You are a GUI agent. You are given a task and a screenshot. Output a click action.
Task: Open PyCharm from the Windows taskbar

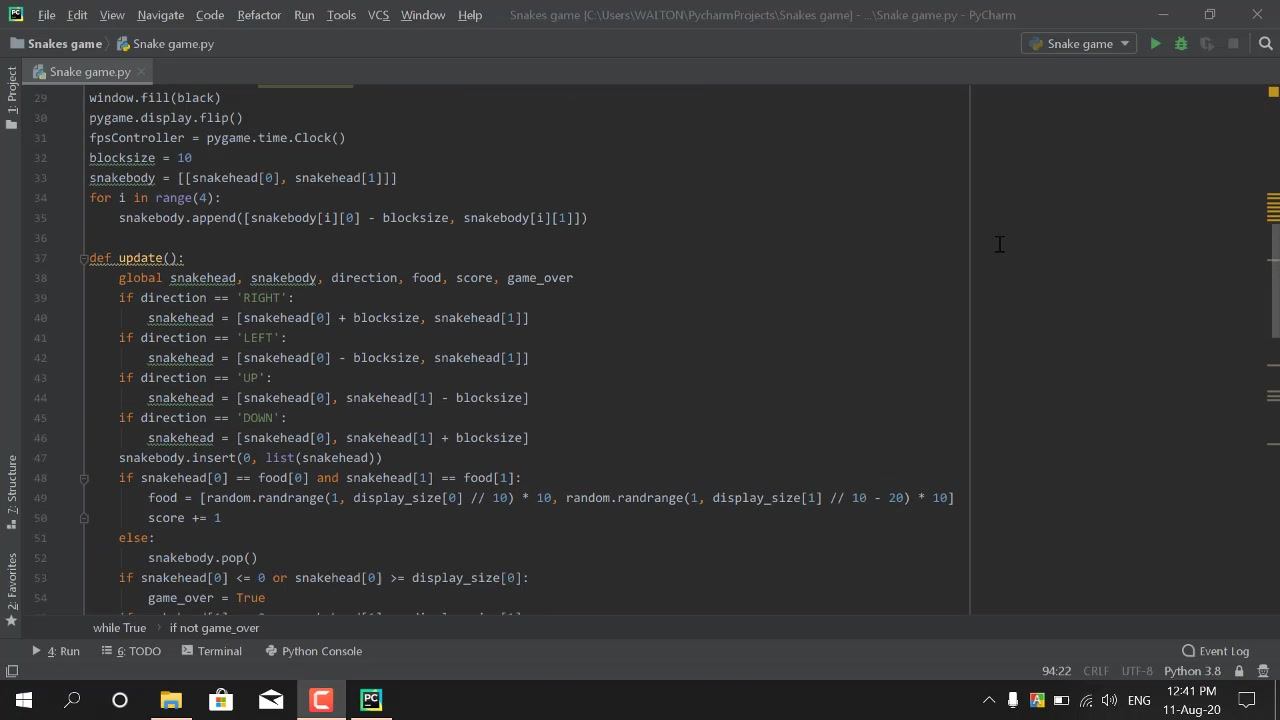click(371, 700)
